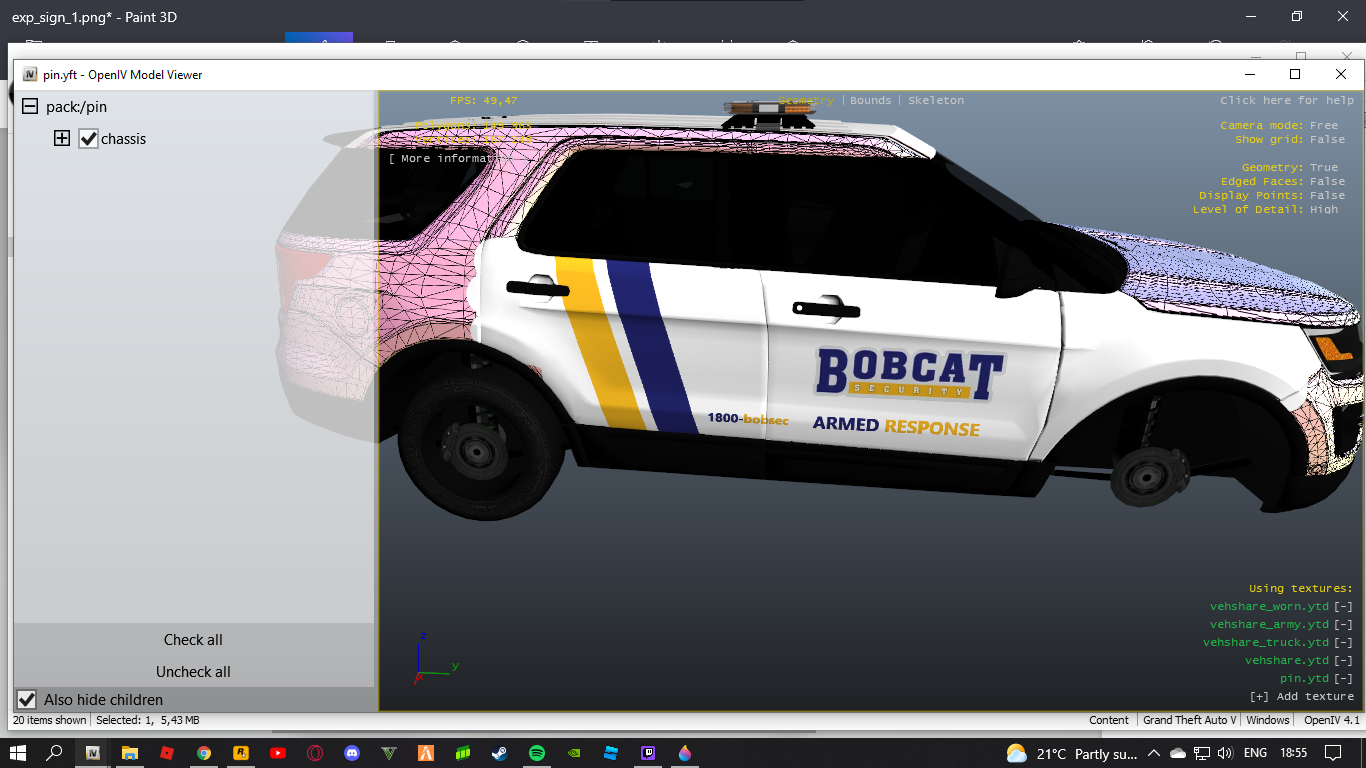Open Spotify from the taskbar
The image size is (1366, 768).
(536, 753)
